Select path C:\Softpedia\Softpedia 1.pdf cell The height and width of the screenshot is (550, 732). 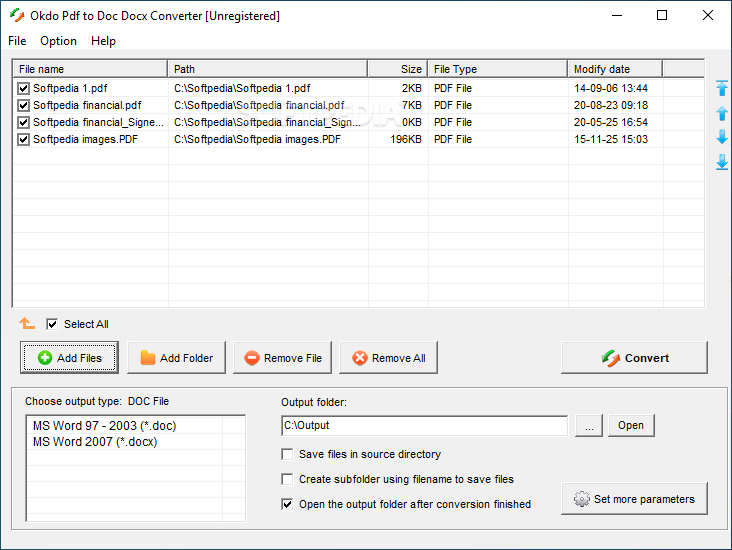tap(242, 88)
